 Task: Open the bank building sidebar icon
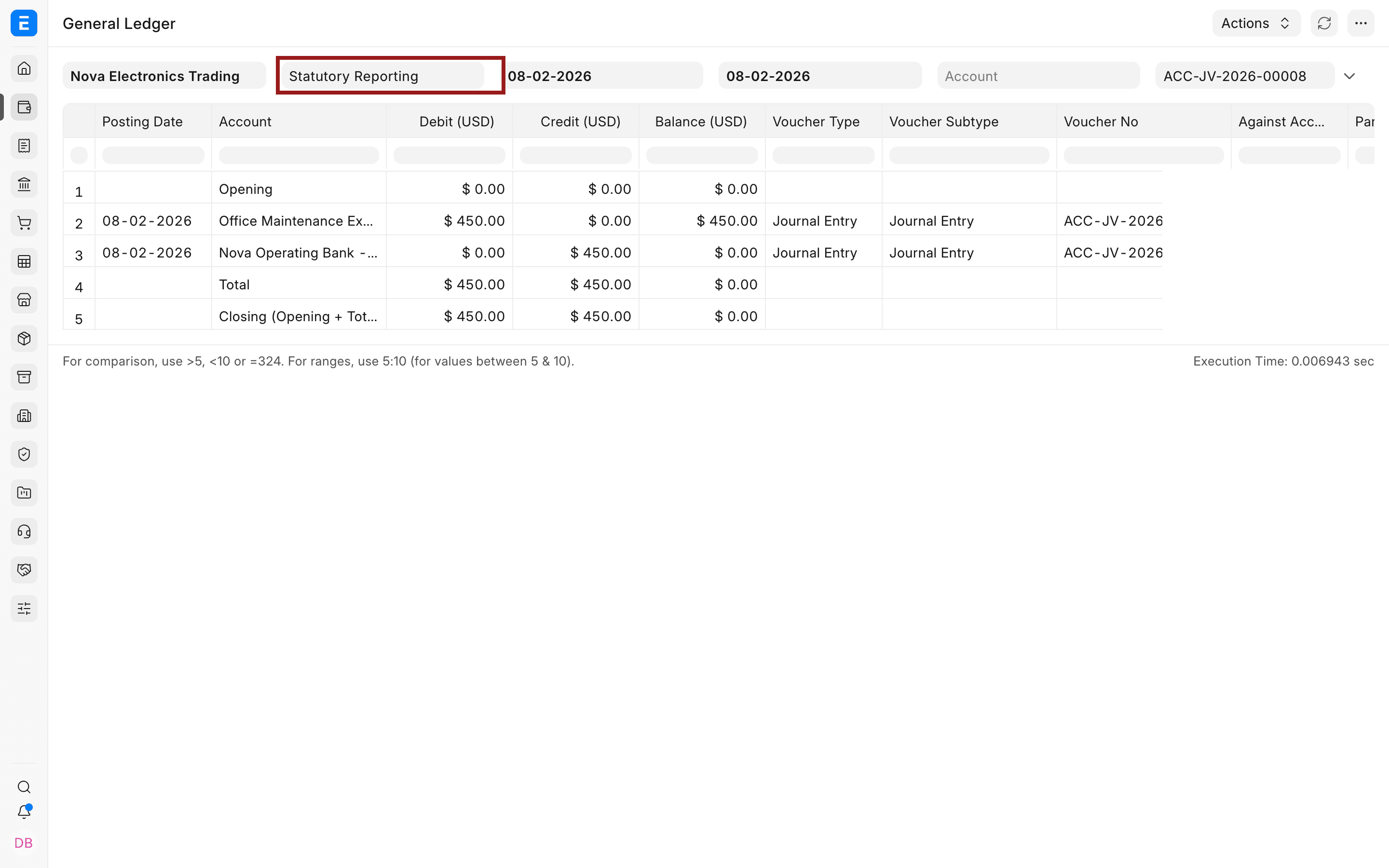pos(24,184)
